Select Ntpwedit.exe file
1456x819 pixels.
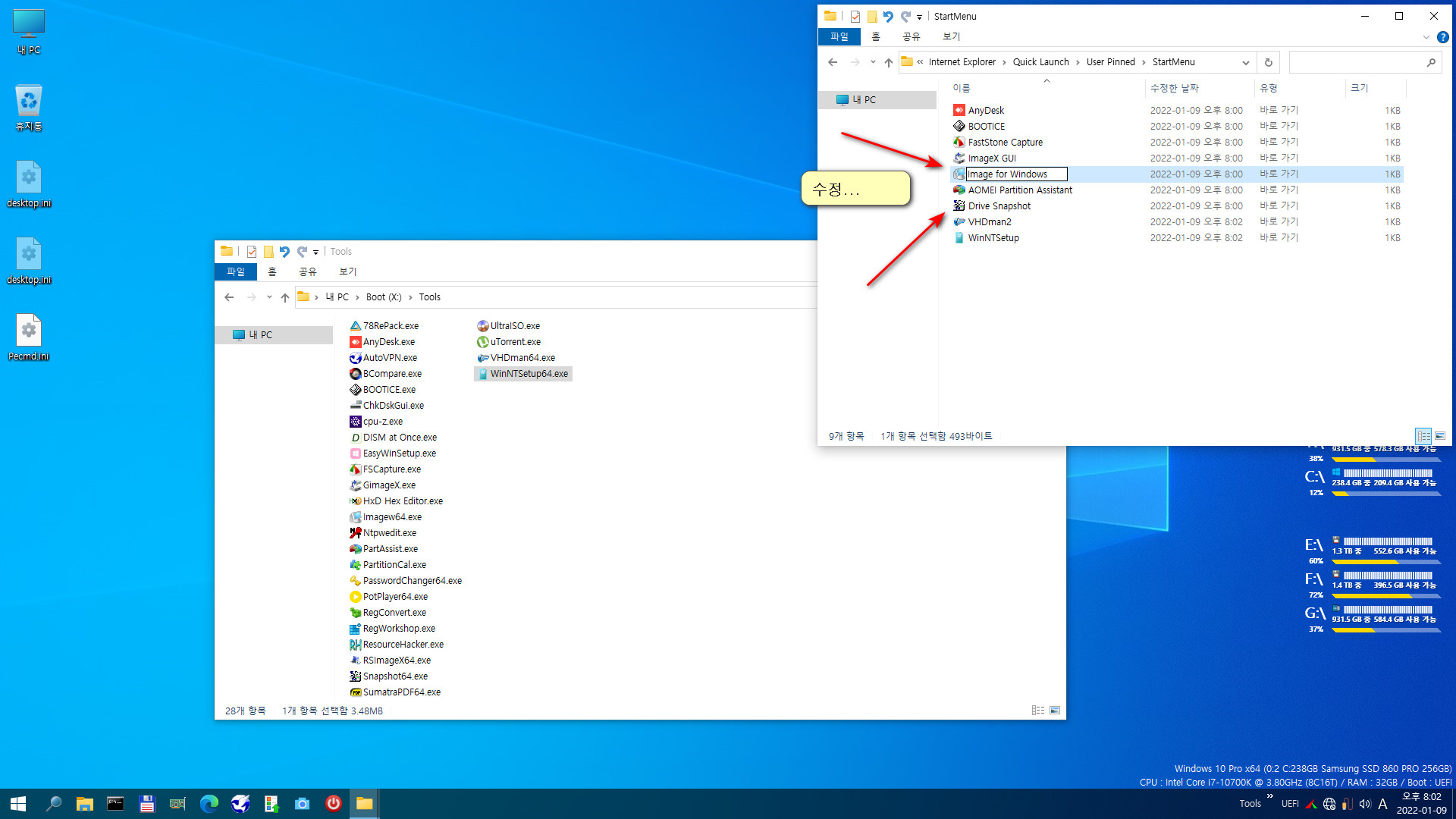pyautogui.click(x=389, y=532)
